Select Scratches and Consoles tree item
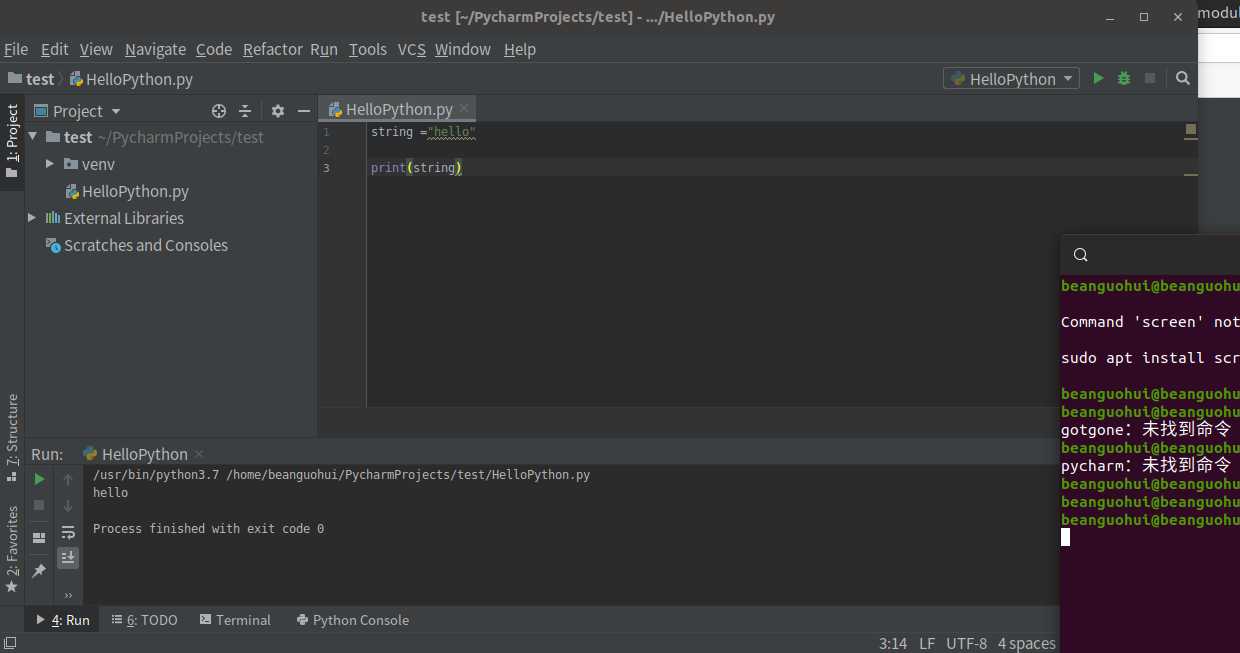 coord(137,245)
